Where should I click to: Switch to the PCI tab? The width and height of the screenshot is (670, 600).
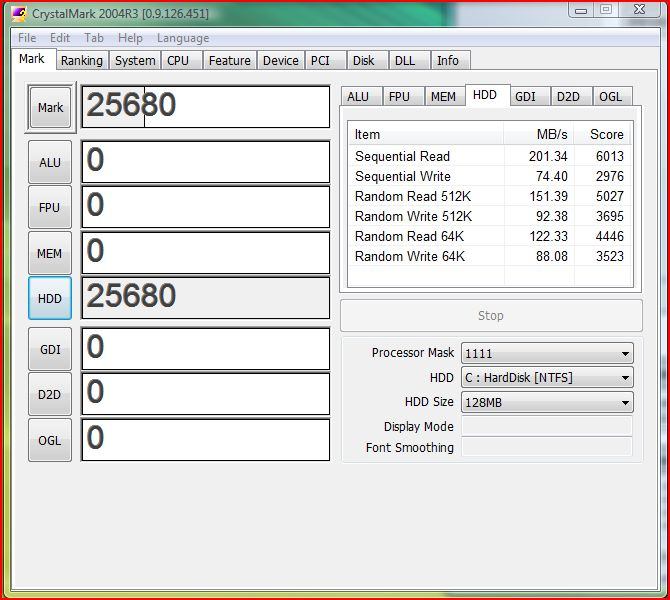(x=325, y=60)
